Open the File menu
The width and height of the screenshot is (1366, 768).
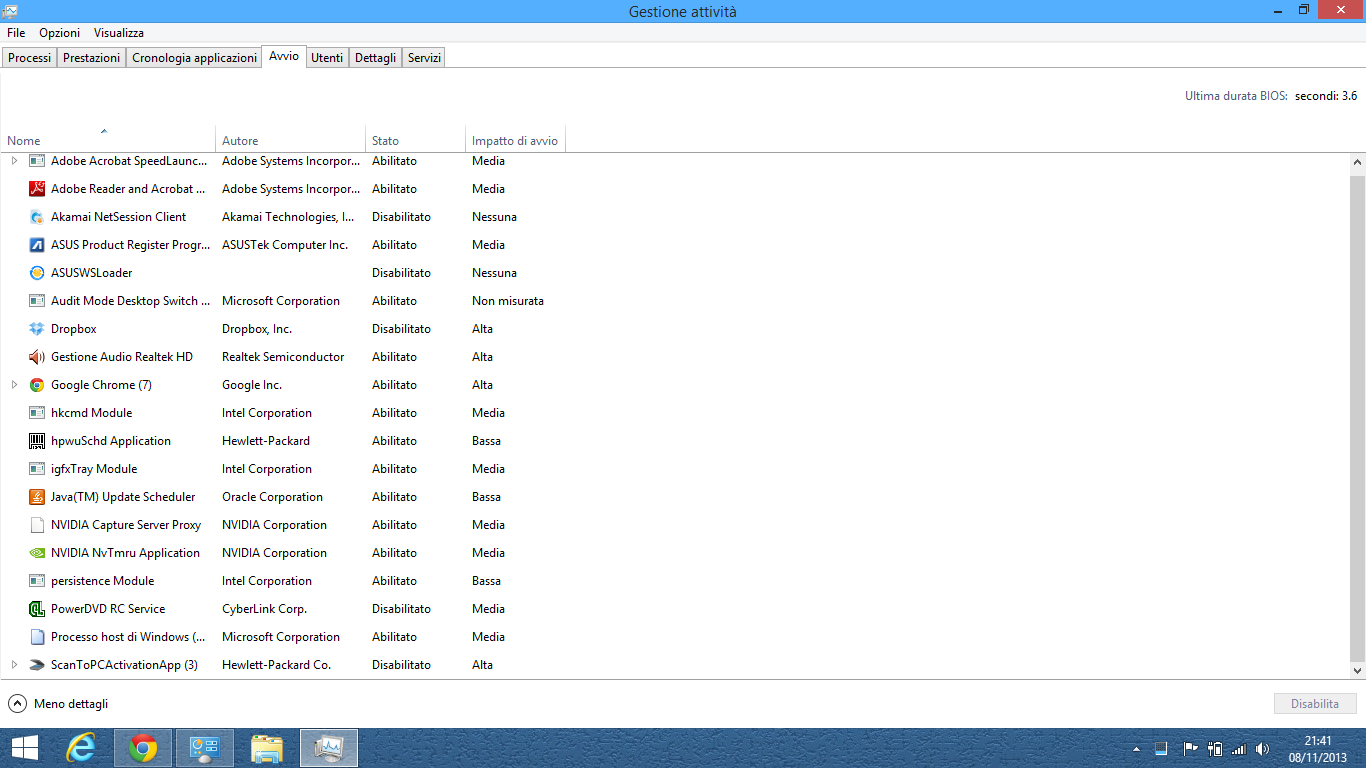click(16, 33)
